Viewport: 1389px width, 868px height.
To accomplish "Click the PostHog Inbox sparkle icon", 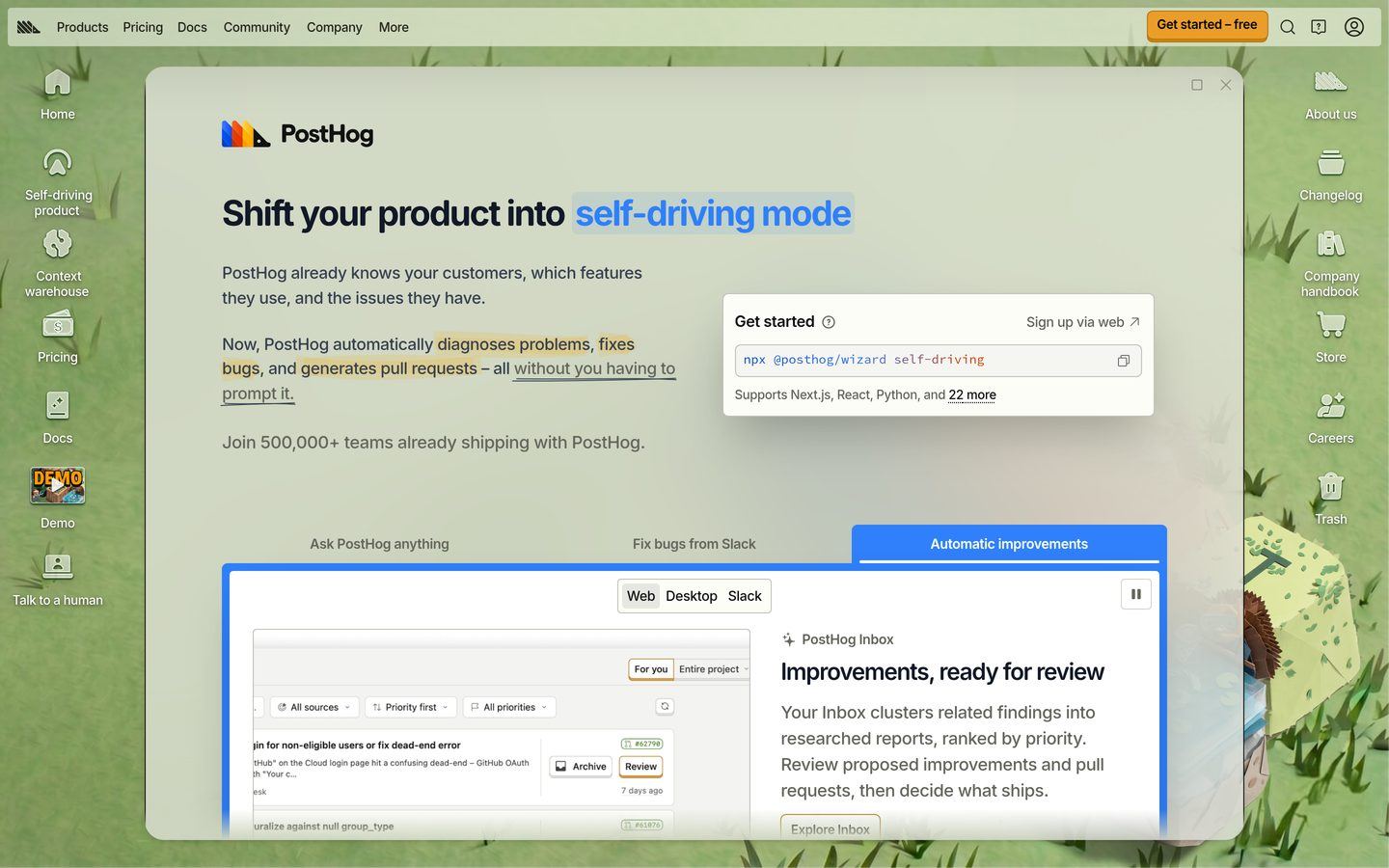I will pyautogui.click(x=788, y=639).
